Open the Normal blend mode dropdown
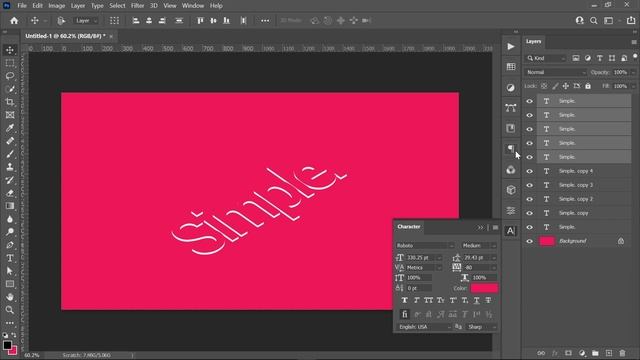Image resolution: width=640 pixels, height=360 pixels. [x=556, y=72]
